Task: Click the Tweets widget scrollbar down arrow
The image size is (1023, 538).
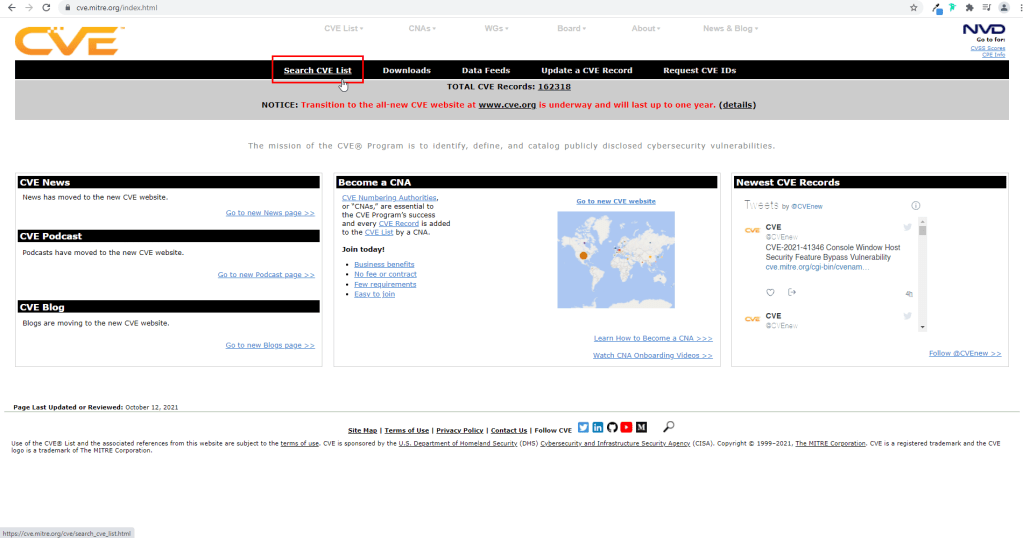Action: click(922, 327)
